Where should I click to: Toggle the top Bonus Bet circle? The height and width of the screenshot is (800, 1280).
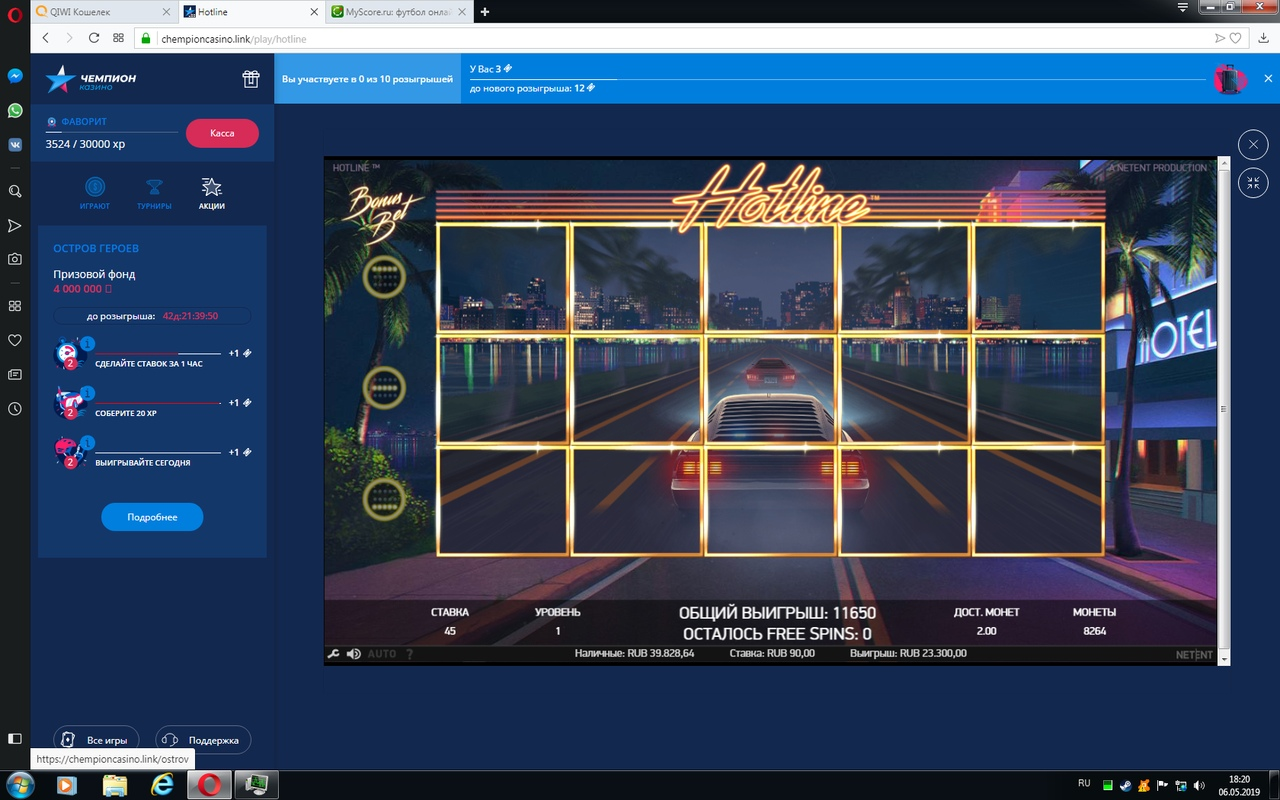(x=382, y=279)
